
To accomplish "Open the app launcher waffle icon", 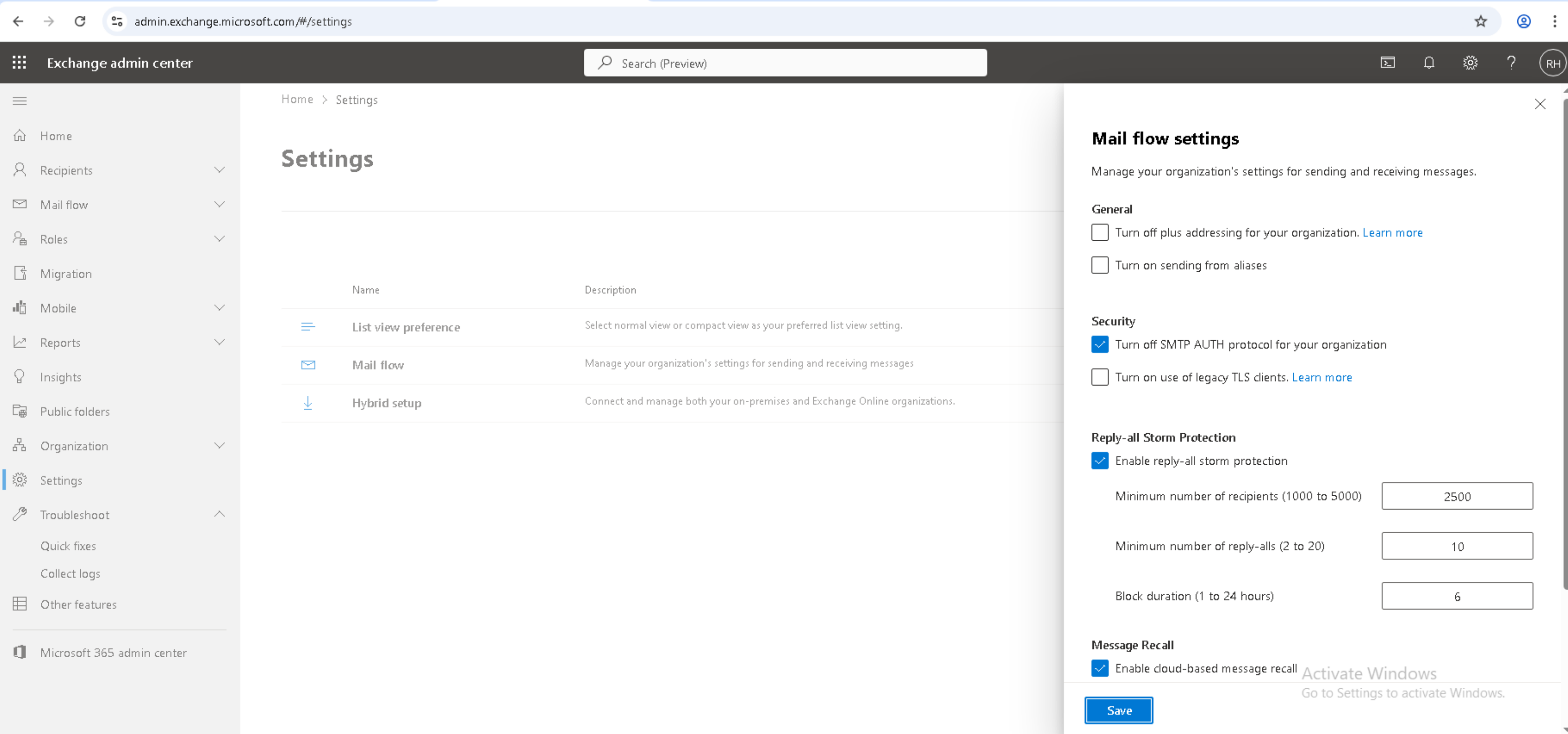I will [x=20, y=63].
